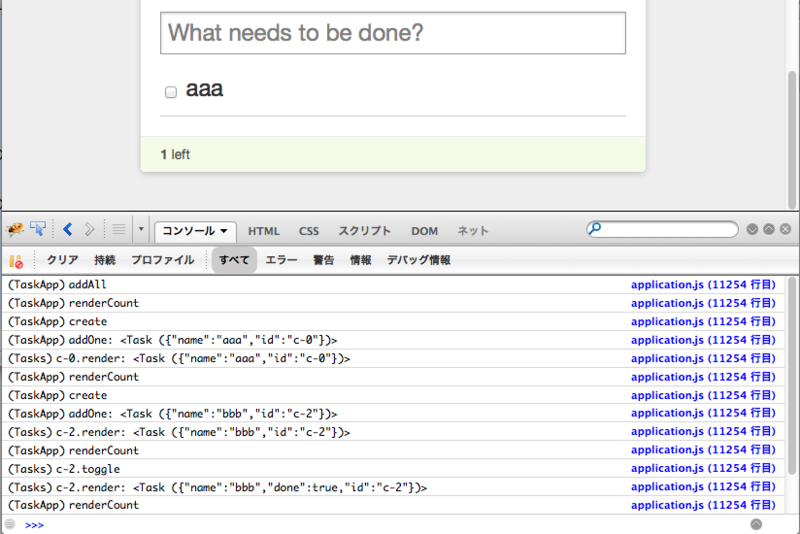The image size is (800, 534).
Task: Select the c-2.toggle log entry
Action: [x=393, y=469]
